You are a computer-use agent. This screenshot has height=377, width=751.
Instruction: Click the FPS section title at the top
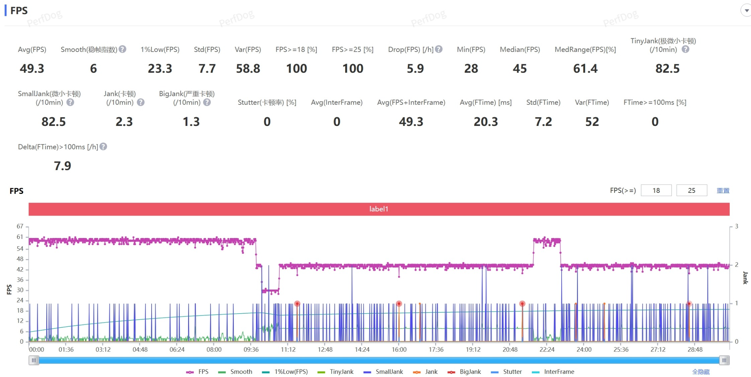tap(19, 11)
